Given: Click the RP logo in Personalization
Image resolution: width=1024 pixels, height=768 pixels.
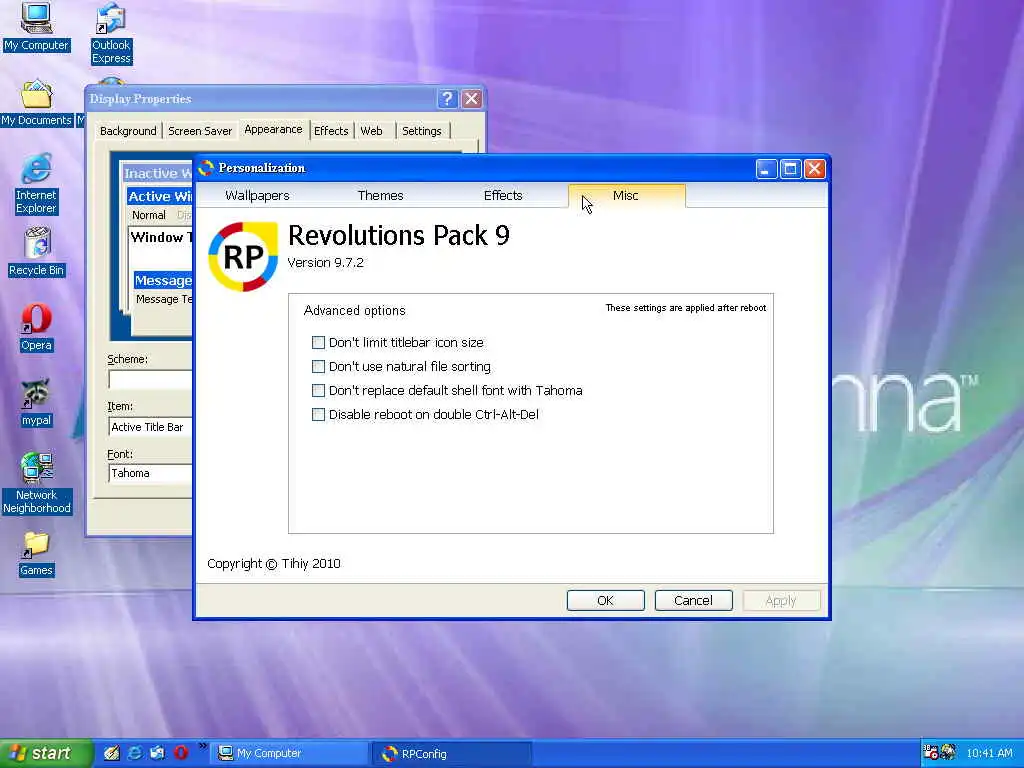Looking at the screenshot, I should click(243, 257).
